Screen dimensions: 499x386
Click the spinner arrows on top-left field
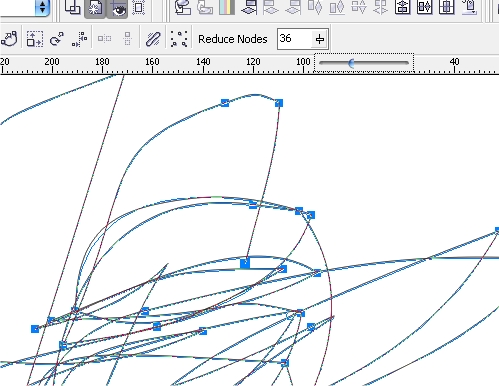point(42,7)
